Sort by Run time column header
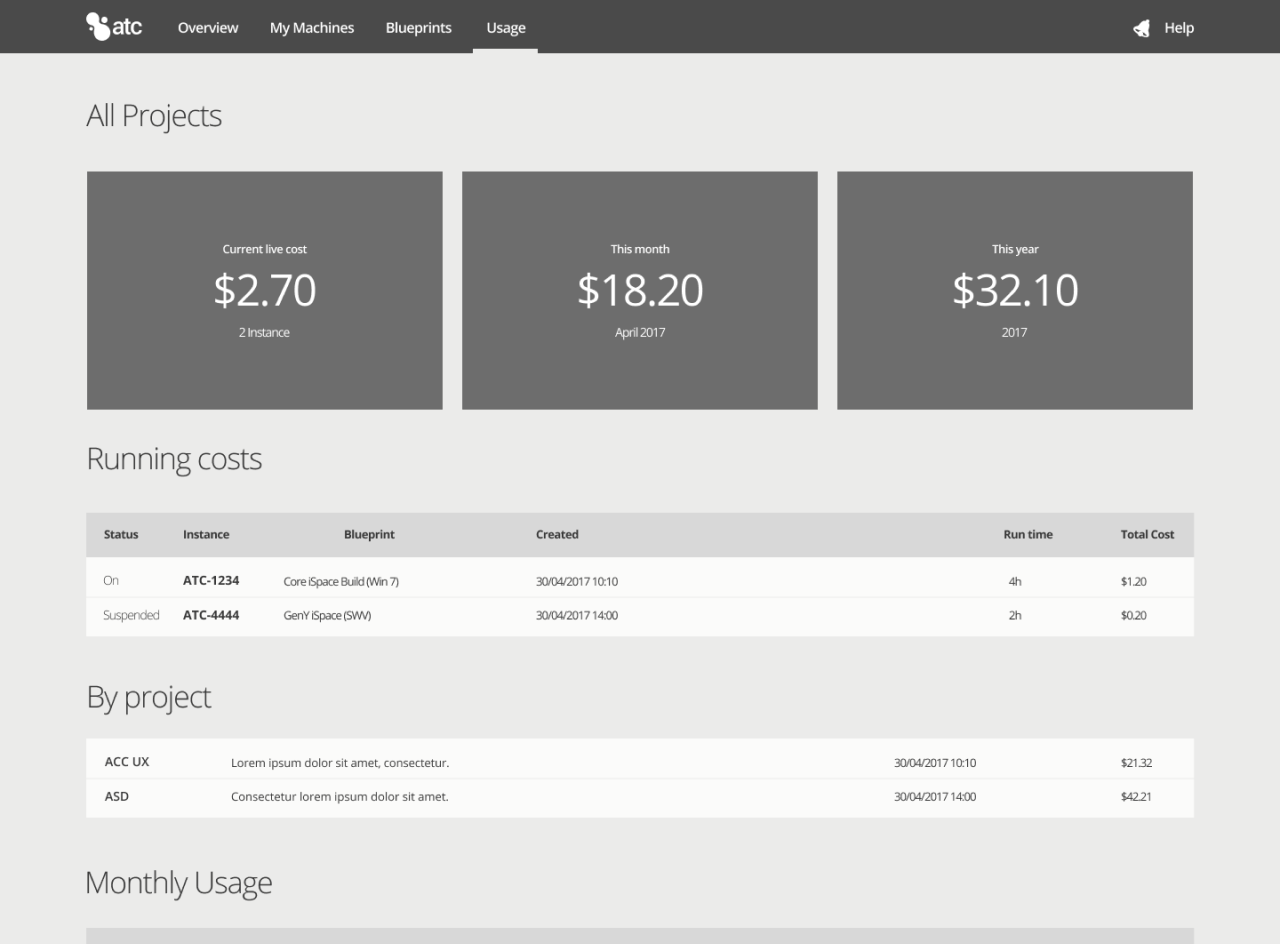 (x=1028, y=534)
